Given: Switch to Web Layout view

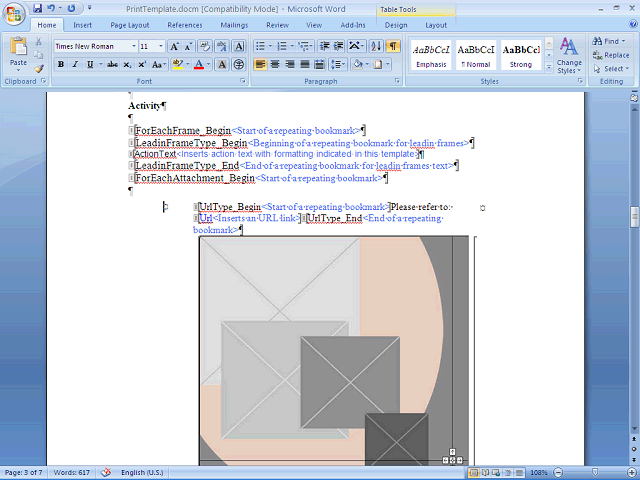Looking at the screenshot, I should (x=496, y=473).
